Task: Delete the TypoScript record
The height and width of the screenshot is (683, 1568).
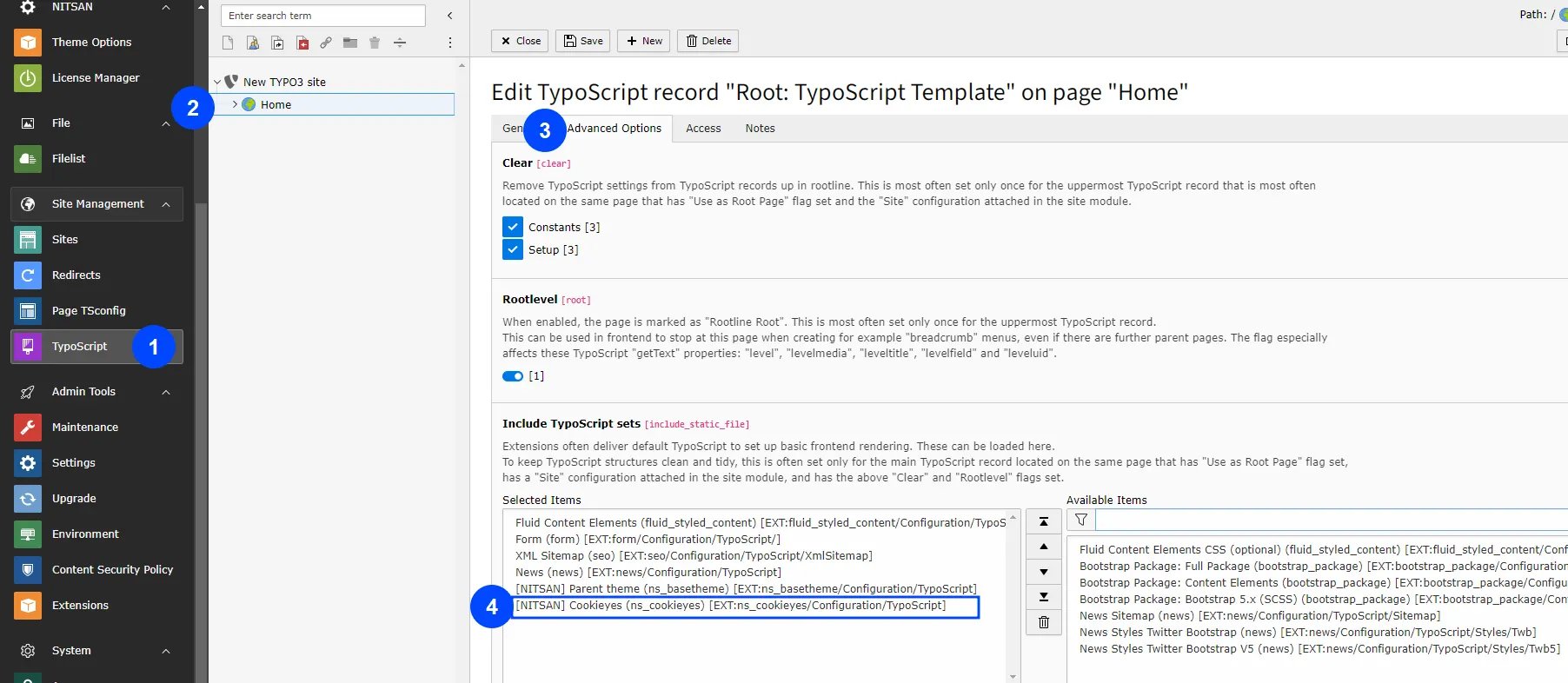Action: (x=708, y=41)
